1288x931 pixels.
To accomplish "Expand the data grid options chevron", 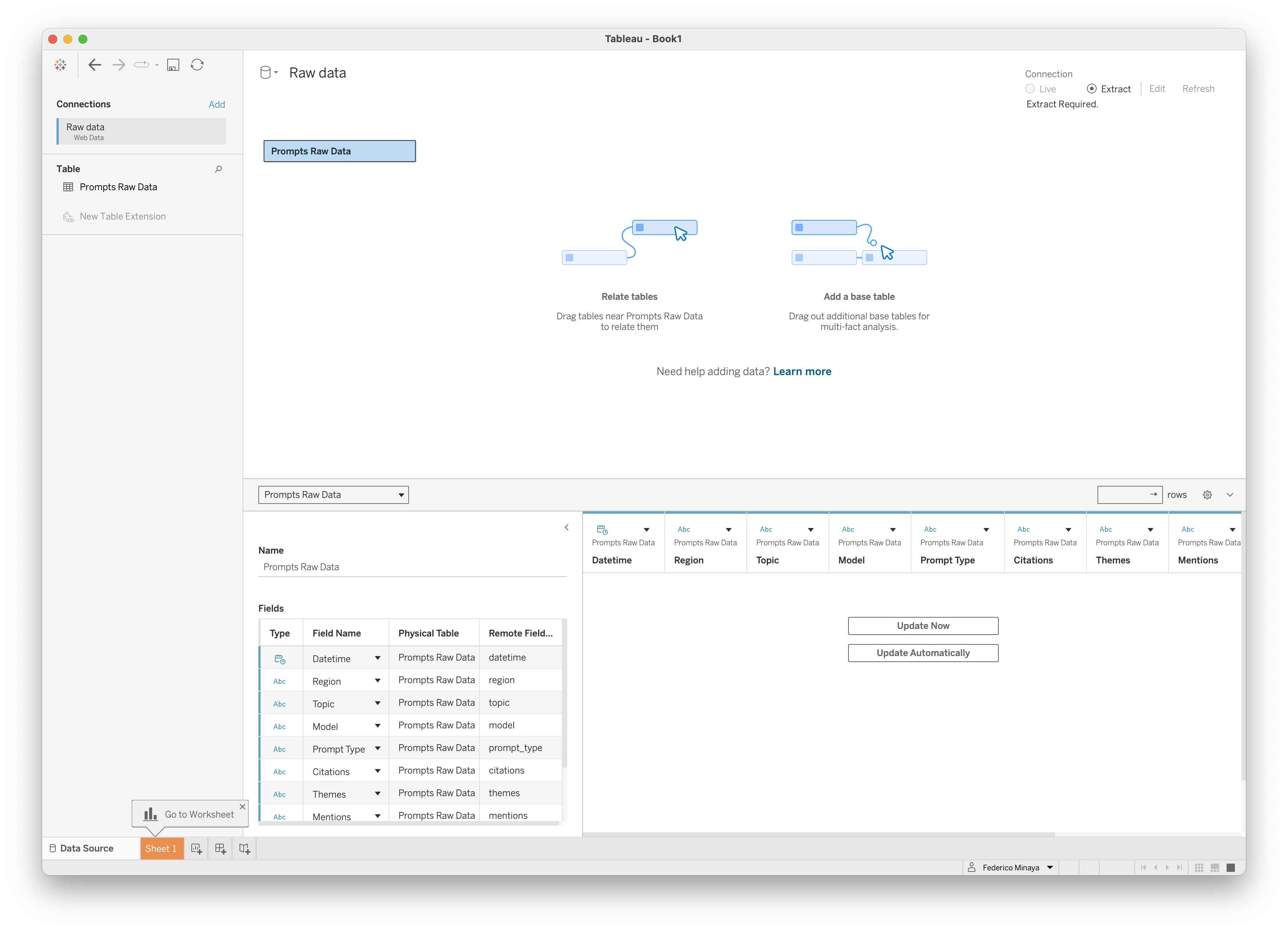I will point(1230,495).
